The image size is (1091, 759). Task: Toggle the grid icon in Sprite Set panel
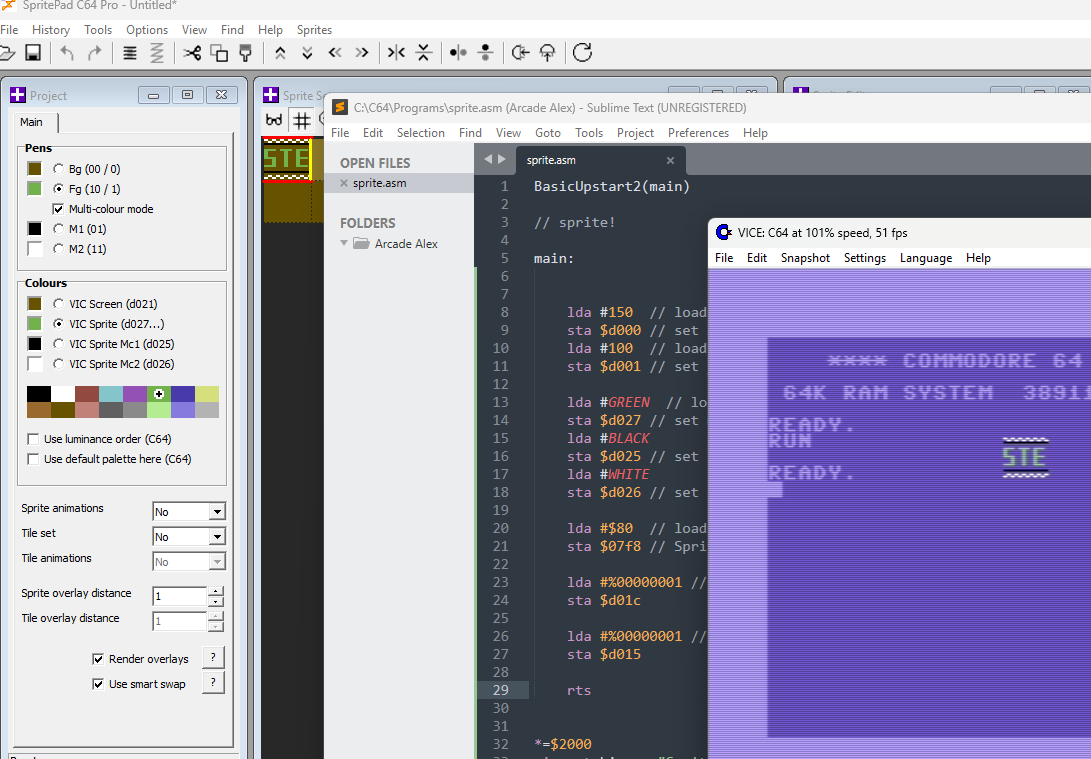300,120
